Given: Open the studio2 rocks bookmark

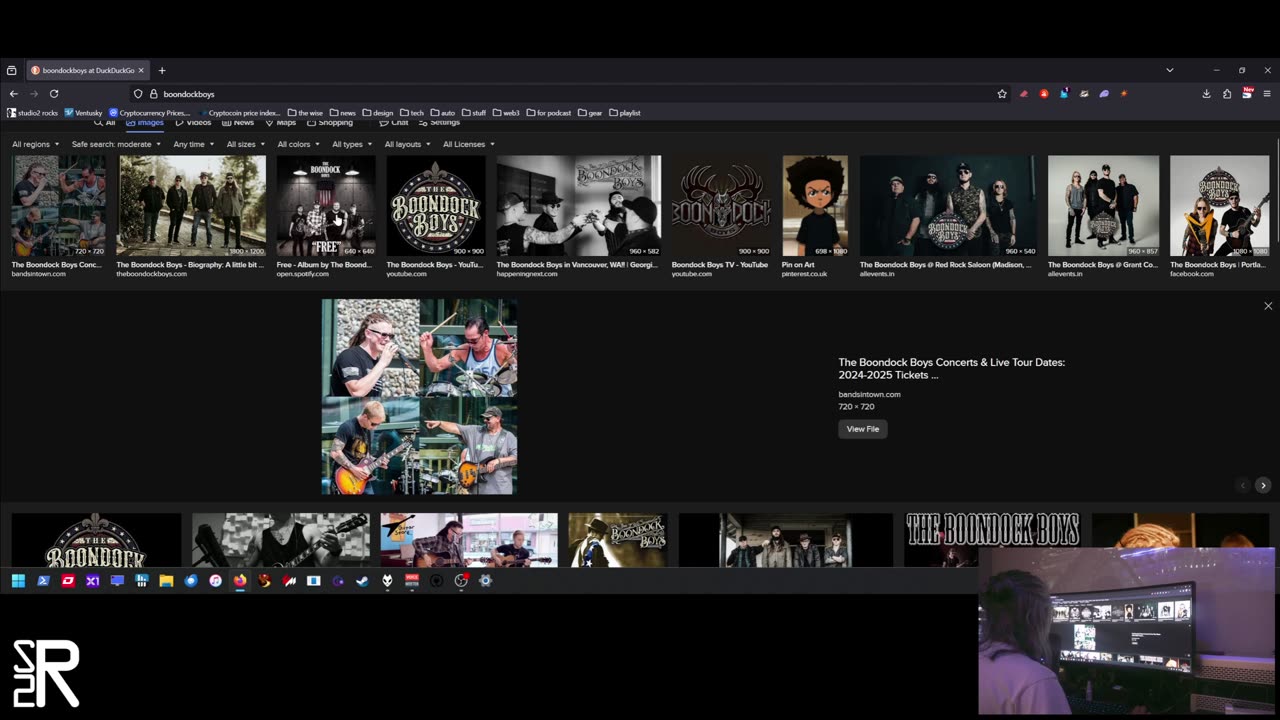Looking at the screenshot, I should (33, 113).
